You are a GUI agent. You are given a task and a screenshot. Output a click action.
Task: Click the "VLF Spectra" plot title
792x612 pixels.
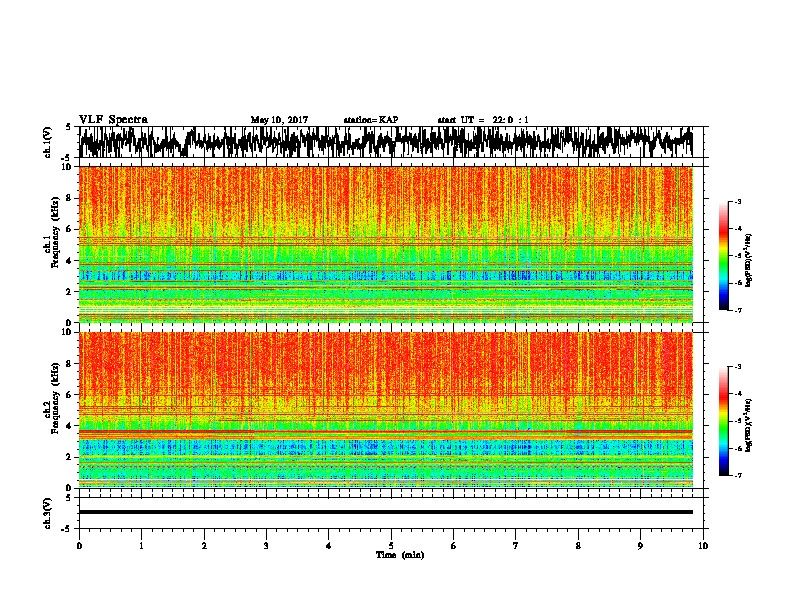tap(113, 120)
